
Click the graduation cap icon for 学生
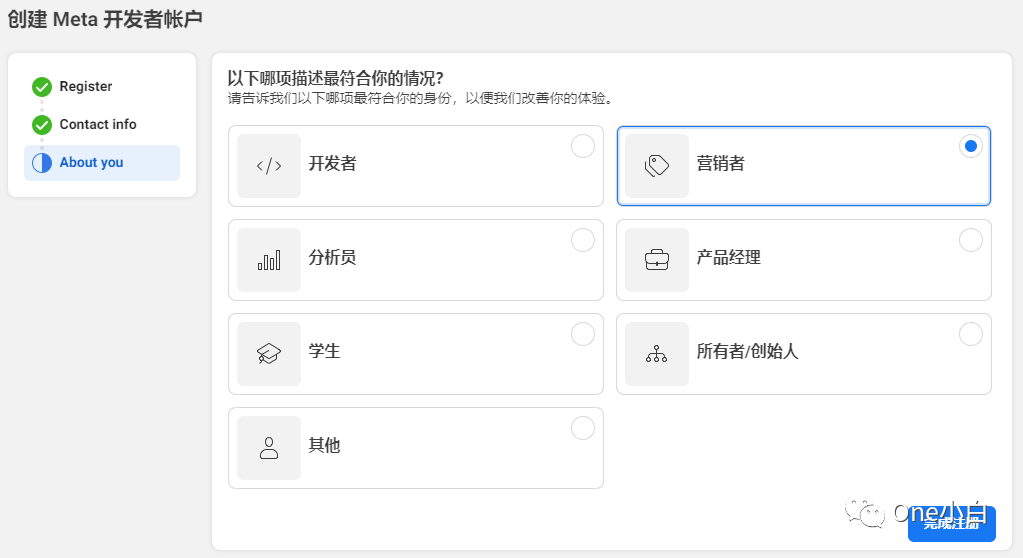pos(269,354)
